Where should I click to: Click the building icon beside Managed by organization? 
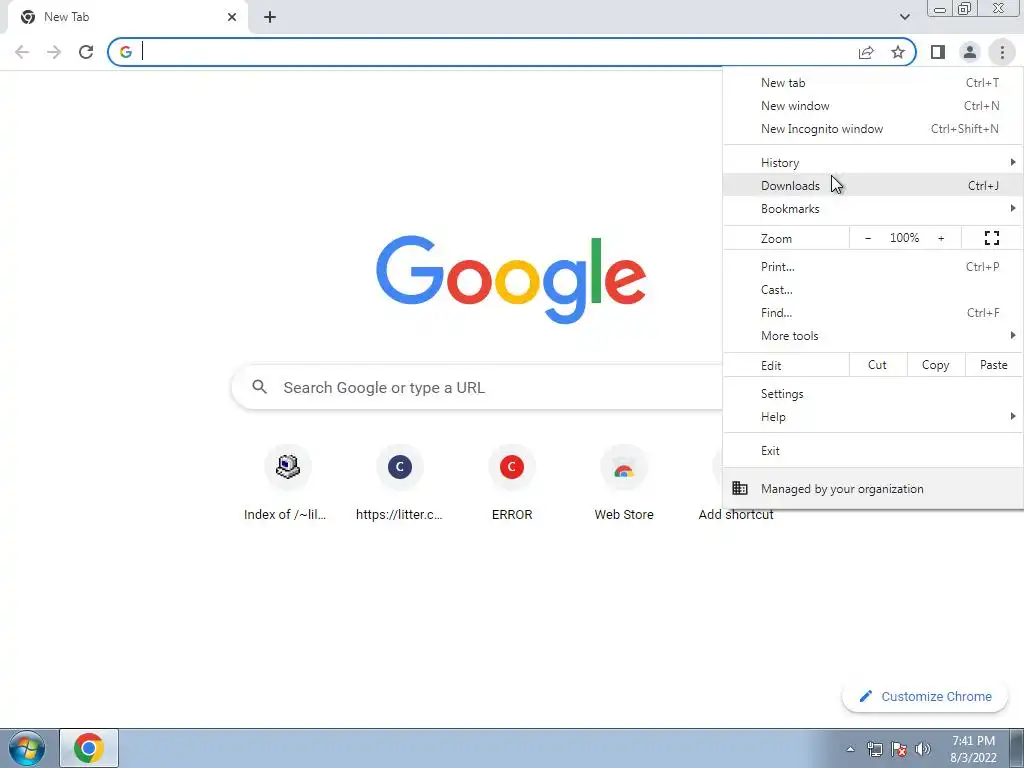point(740,488)
